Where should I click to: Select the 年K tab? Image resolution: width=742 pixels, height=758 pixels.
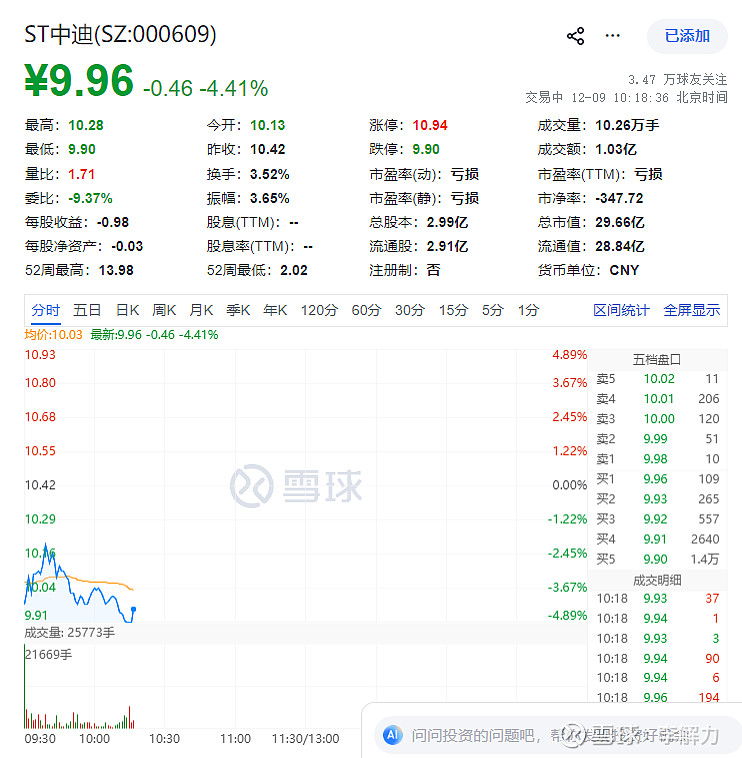[x=275, y=310]
